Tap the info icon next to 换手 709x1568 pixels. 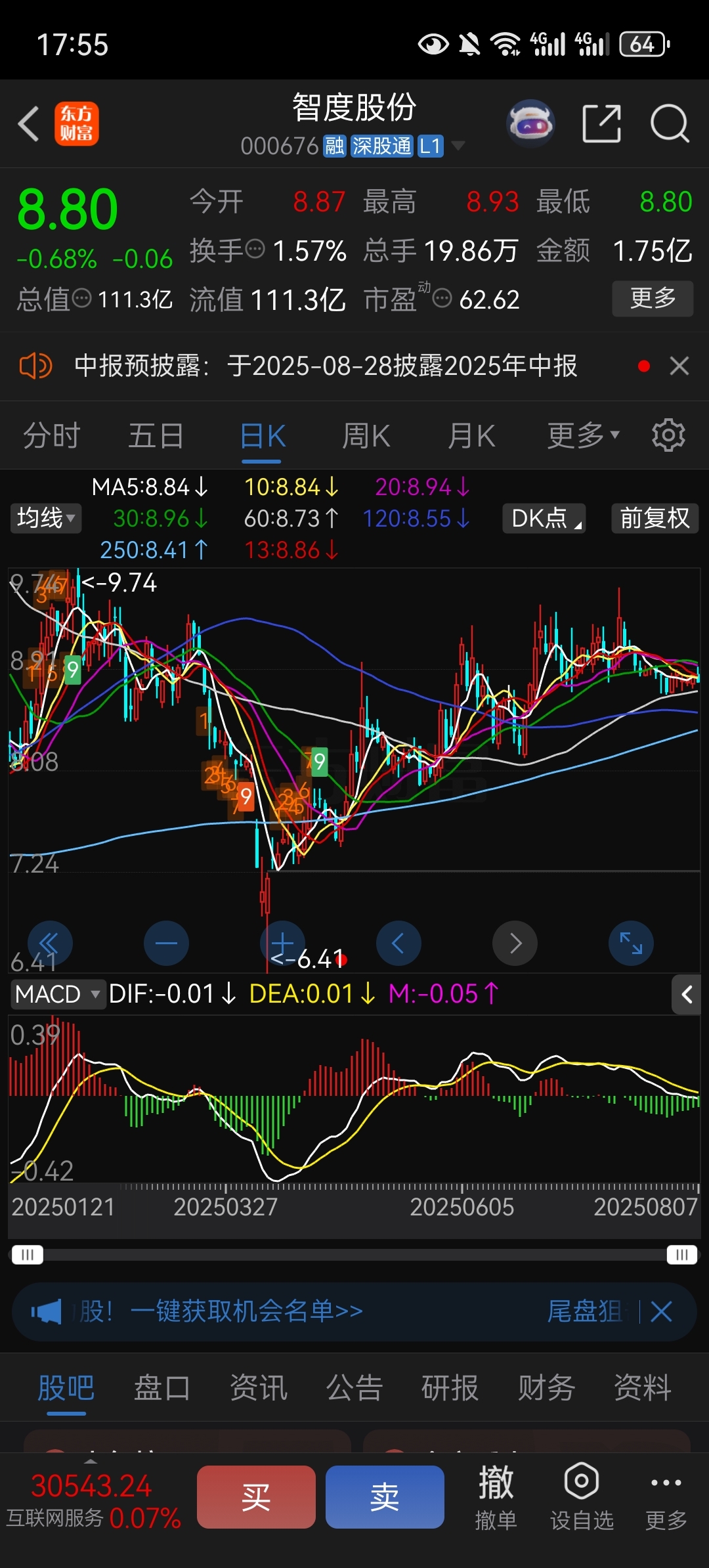point(255,250)
